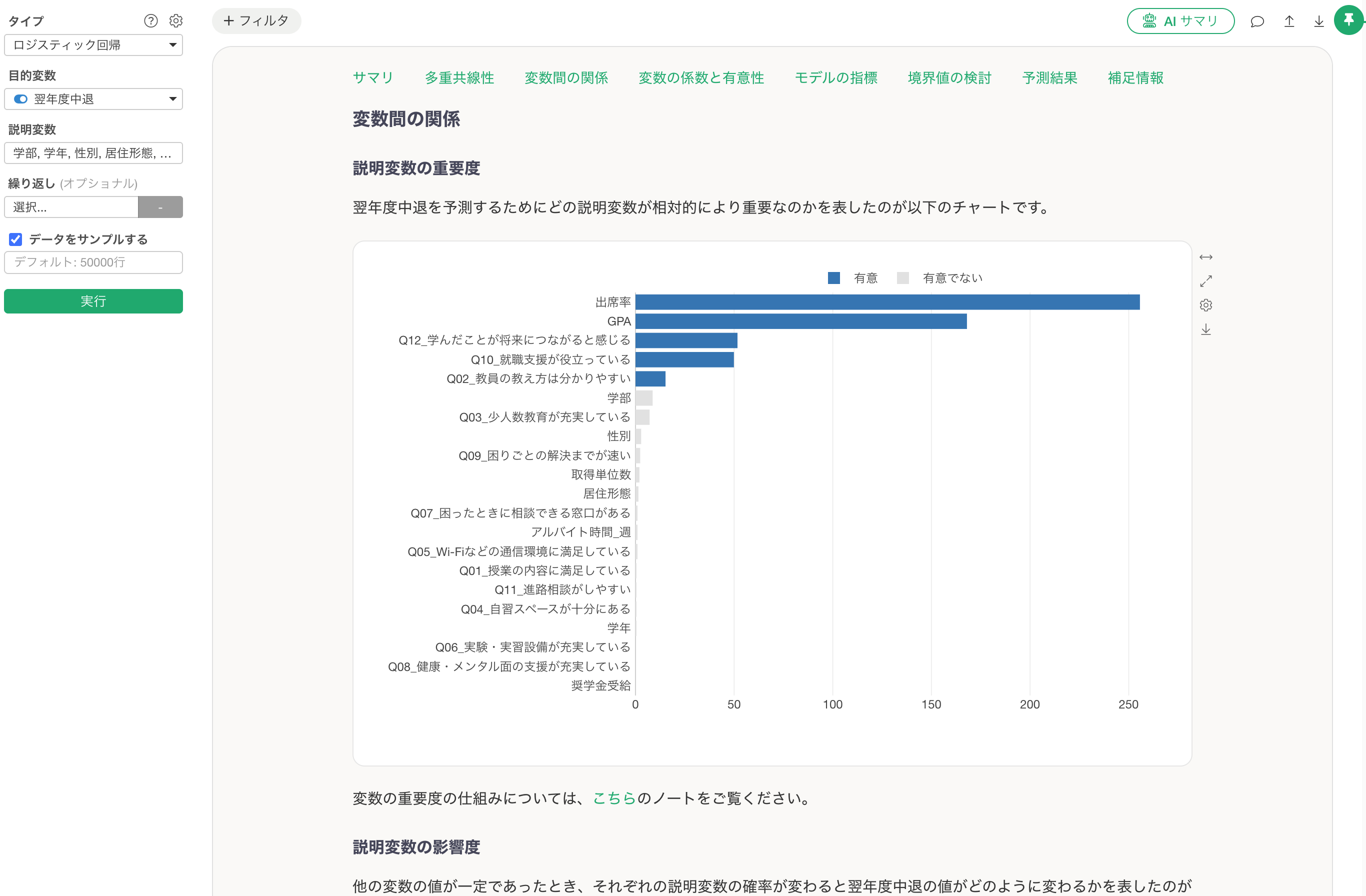Expand the chart to fullscreen icon
Screen dimensions: 1366x896
tap(1206, 281)
